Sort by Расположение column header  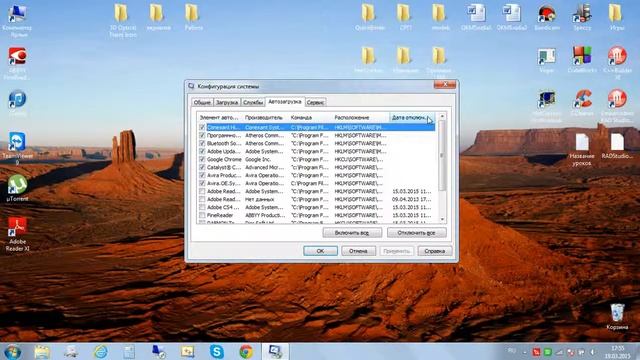tap(360, 118)
